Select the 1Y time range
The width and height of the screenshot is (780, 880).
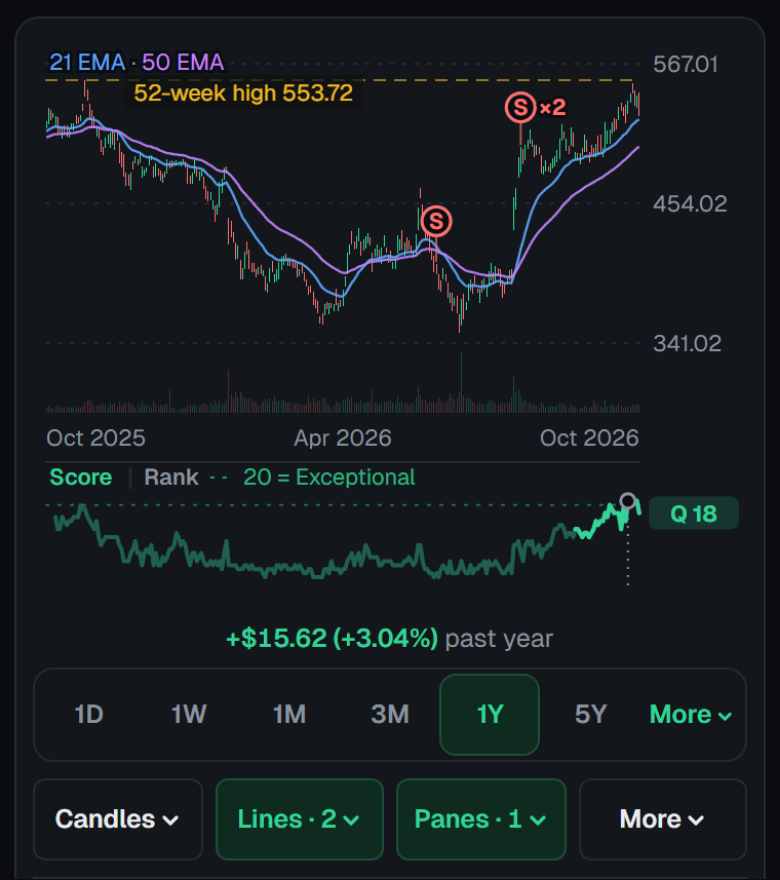(490, 714)
